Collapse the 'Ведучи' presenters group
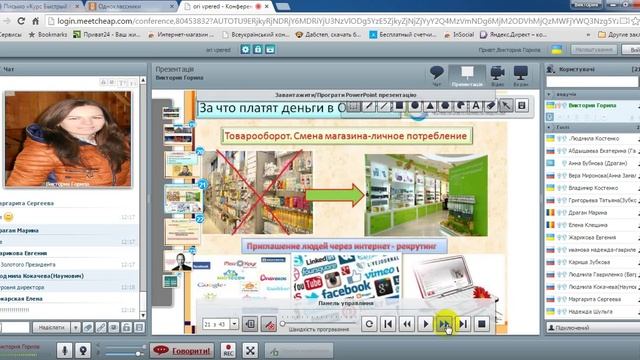640x360 pixels. coord(549,94)
